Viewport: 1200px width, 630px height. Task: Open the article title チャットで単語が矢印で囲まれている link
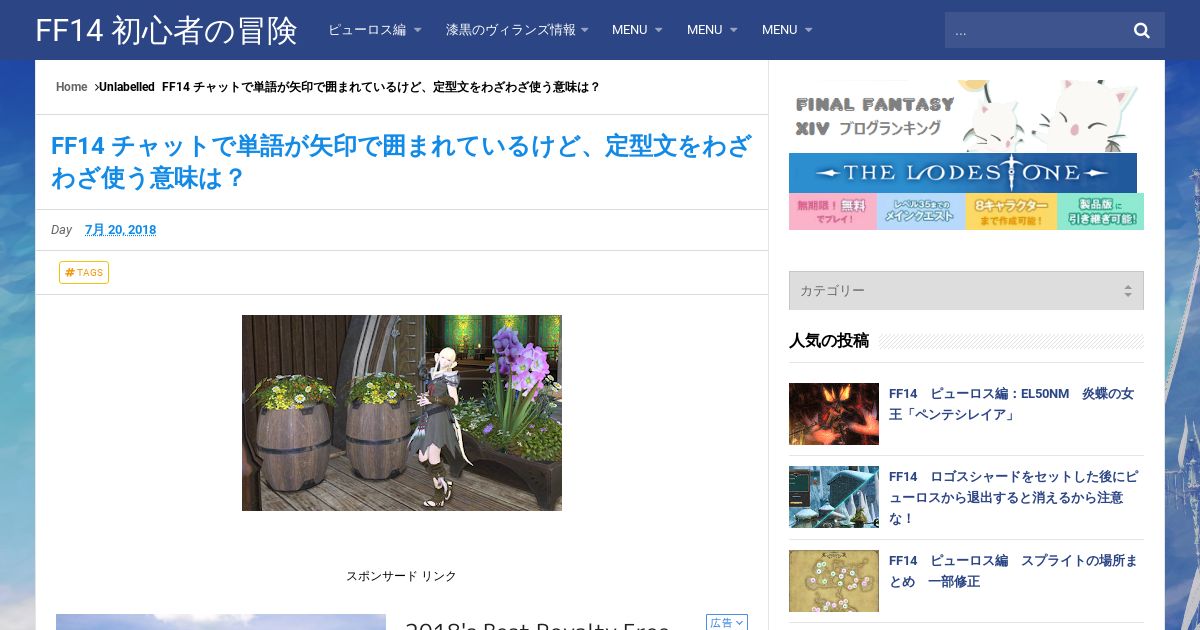401,162
